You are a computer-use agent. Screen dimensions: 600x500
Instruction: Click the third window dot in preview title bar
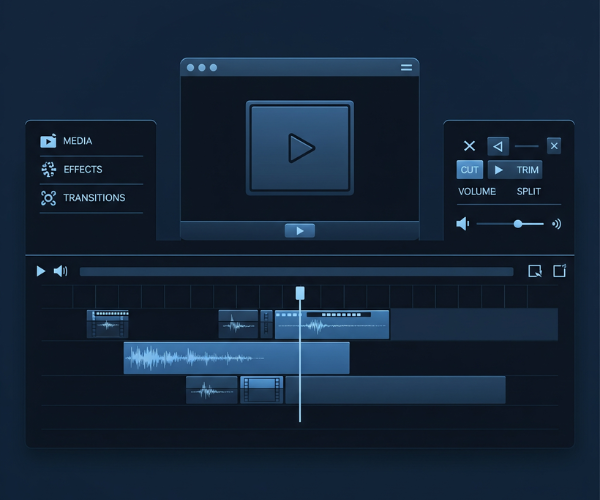[x=214, y=68]
